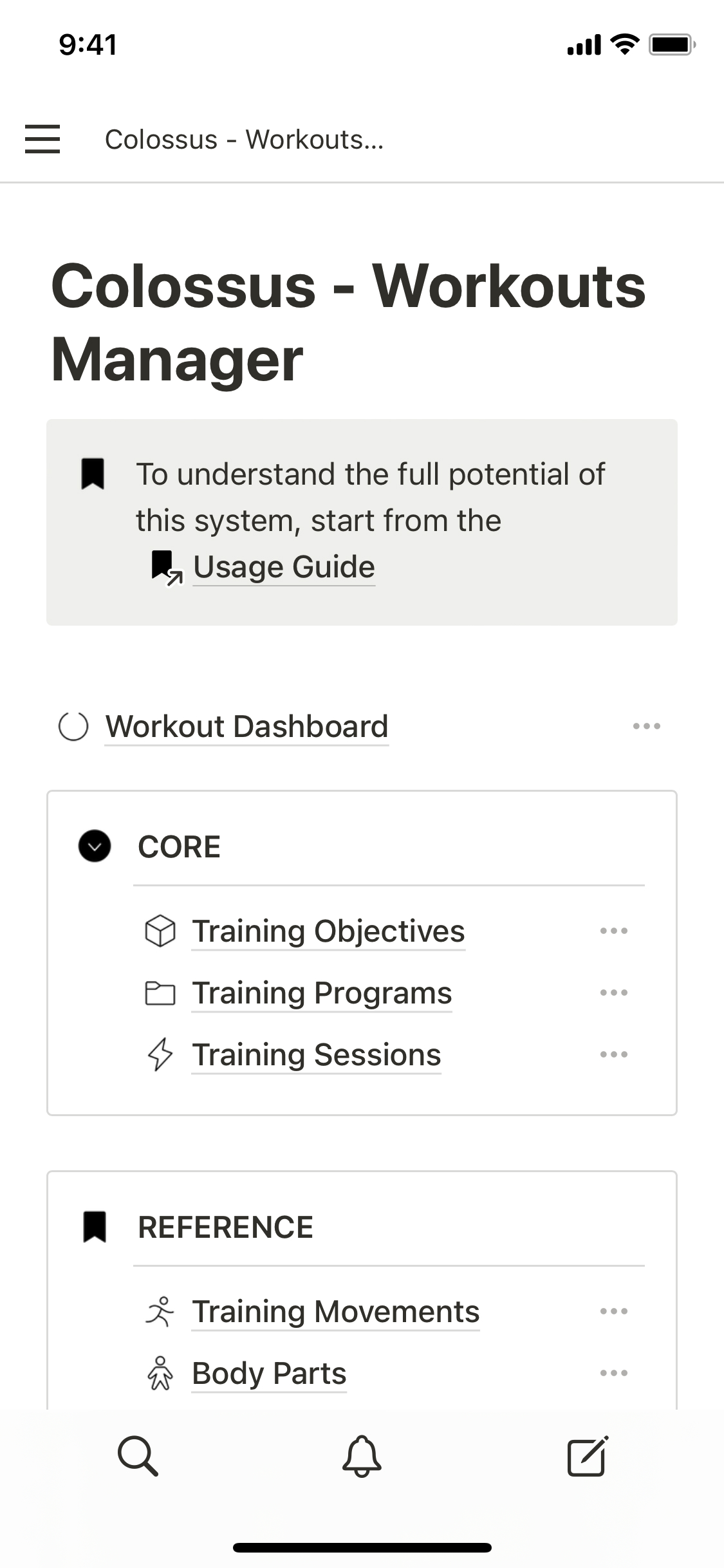Viewport: 724px width, 1568px height.
Task: Create a new page with compose icon
Action: point(587,1455)
